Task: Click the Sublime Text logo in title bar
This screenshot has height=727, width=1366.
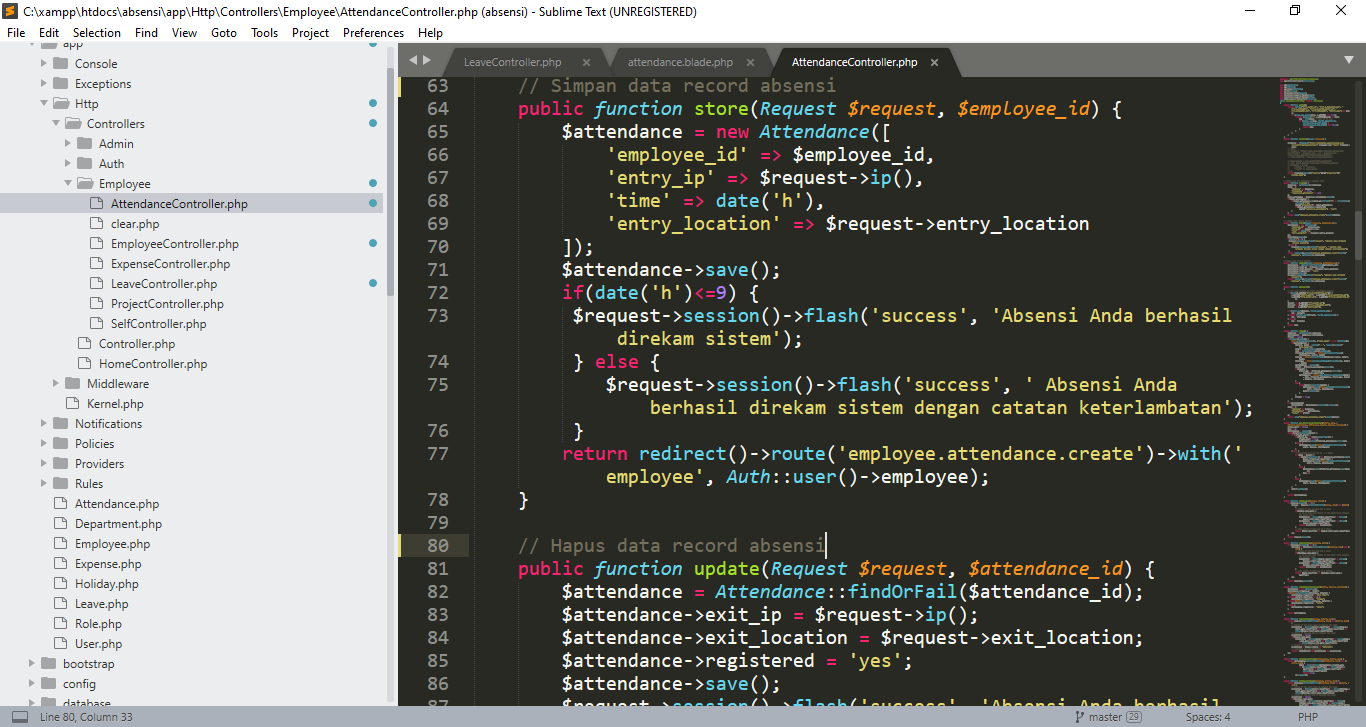Action: (x=12, y=11)
